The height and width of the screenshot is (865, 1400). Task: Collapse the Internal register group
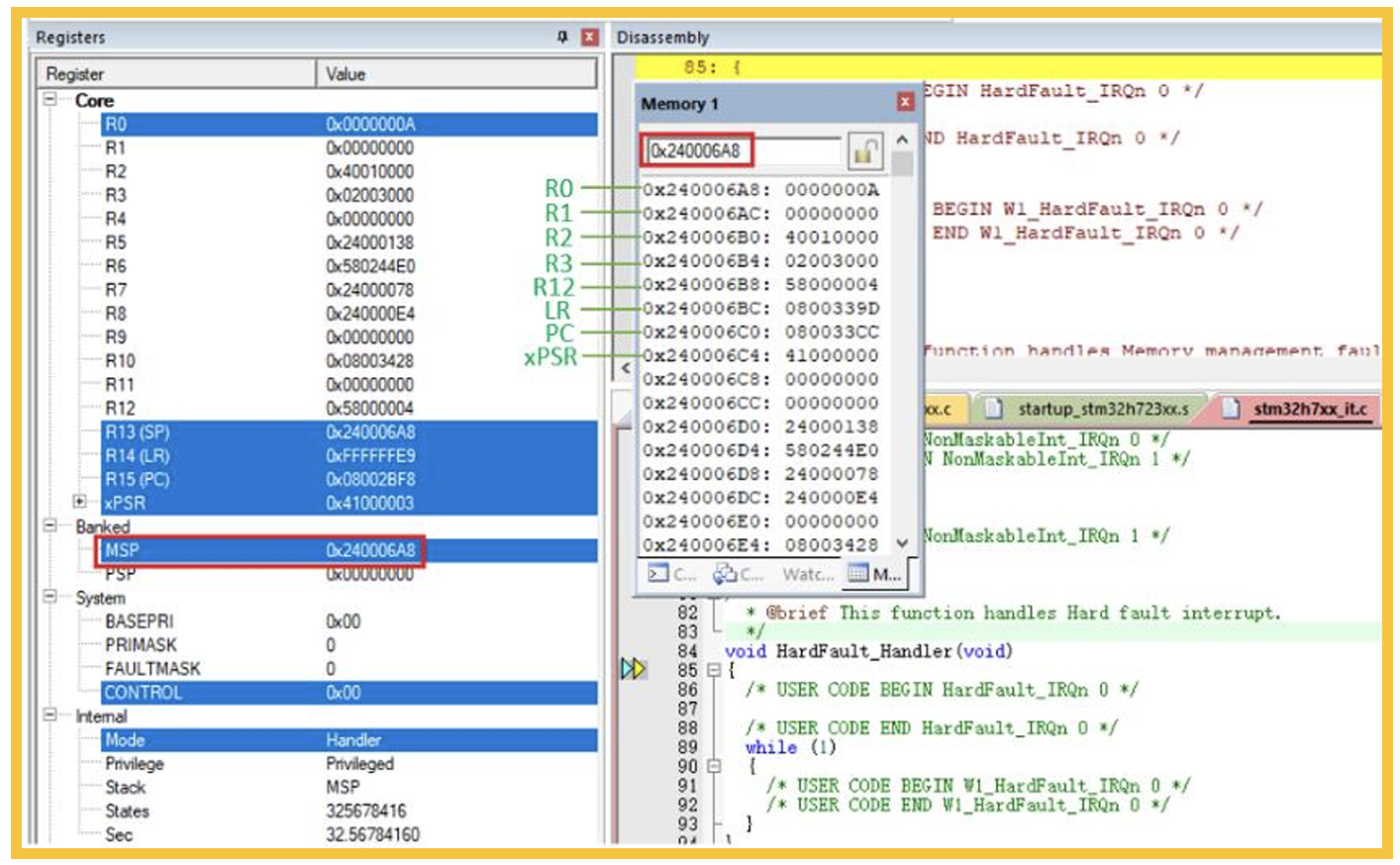pos(50,715)
